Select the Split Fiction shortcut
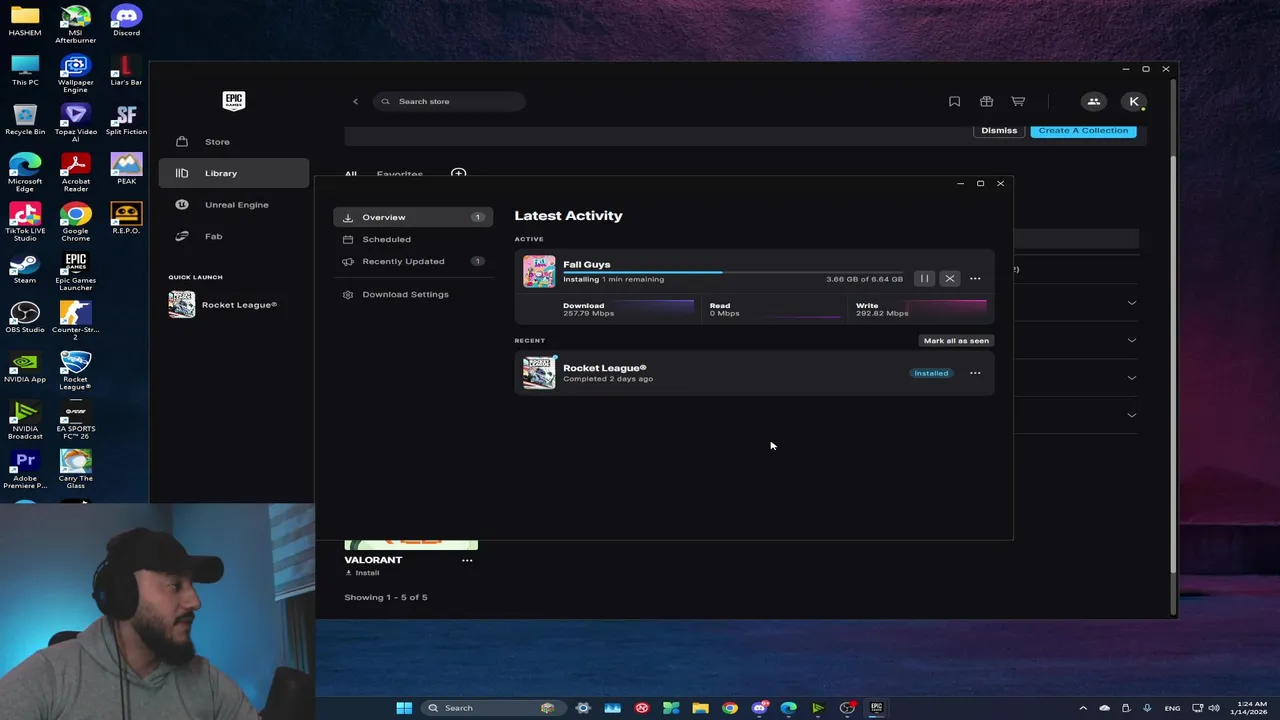 point(126,120)
